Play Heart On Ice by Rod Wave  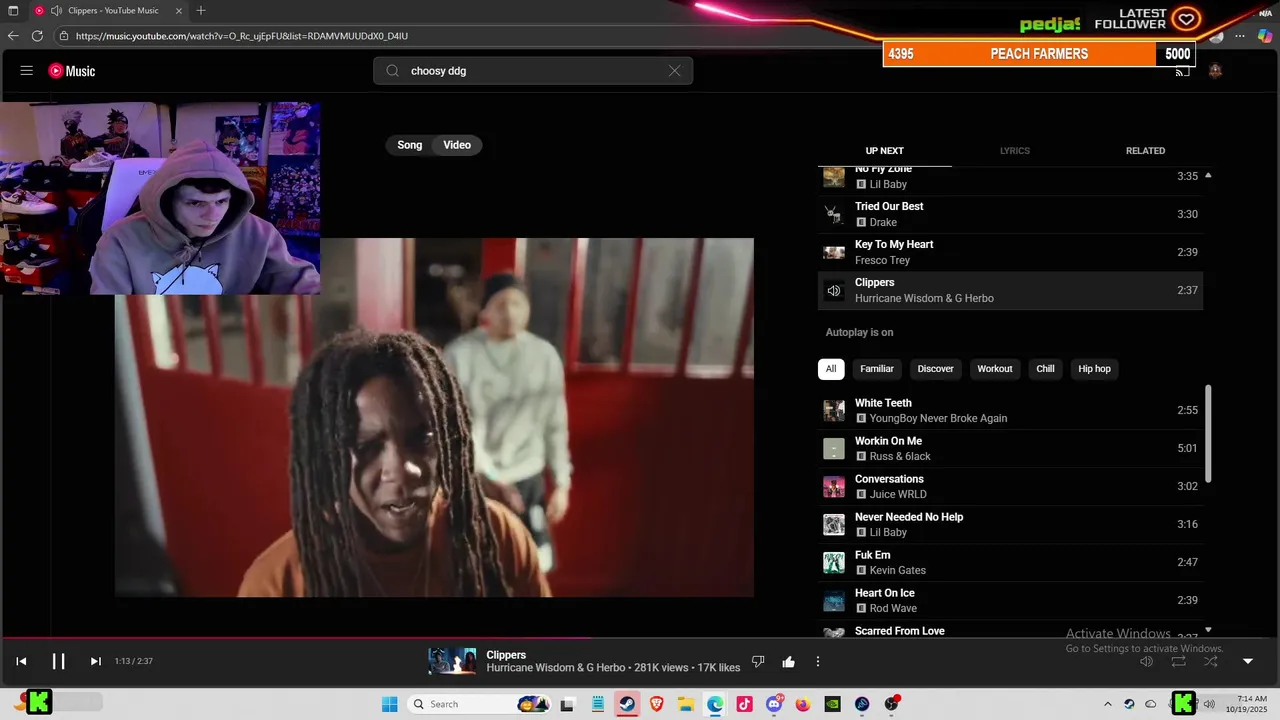(1010, 600)
